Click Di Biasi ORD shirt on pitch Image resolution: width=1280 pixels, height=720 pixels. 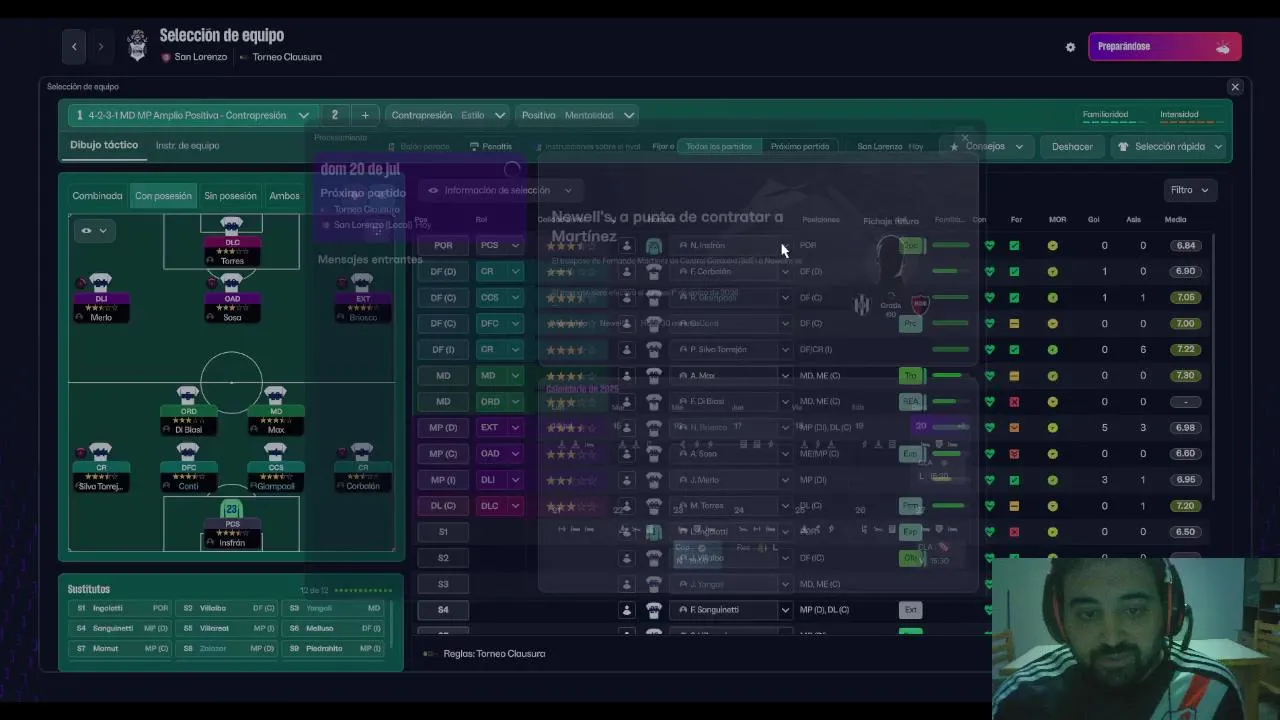tap(188, 395)
